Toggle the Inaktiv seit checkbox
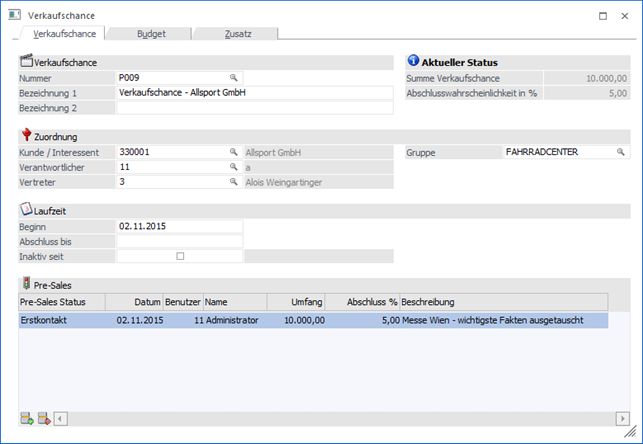643x444 pixels. [x=180, y=256]
